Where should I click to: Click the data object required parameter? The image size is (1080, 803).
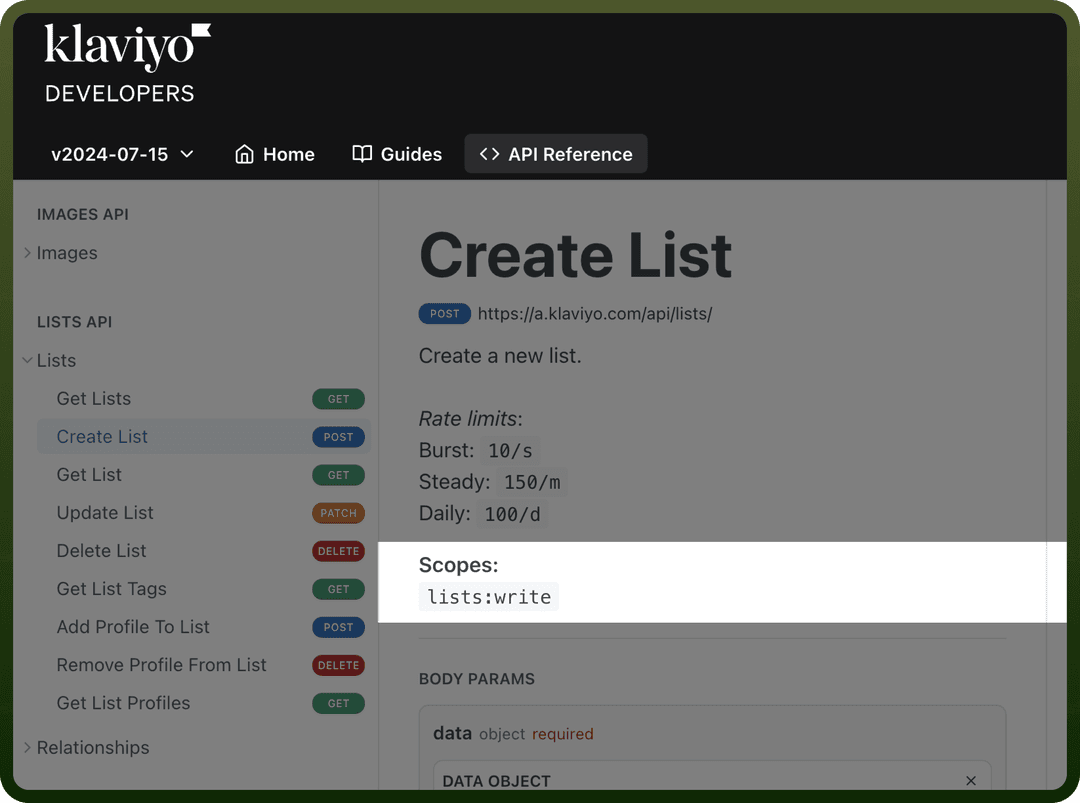coord(513,733)
